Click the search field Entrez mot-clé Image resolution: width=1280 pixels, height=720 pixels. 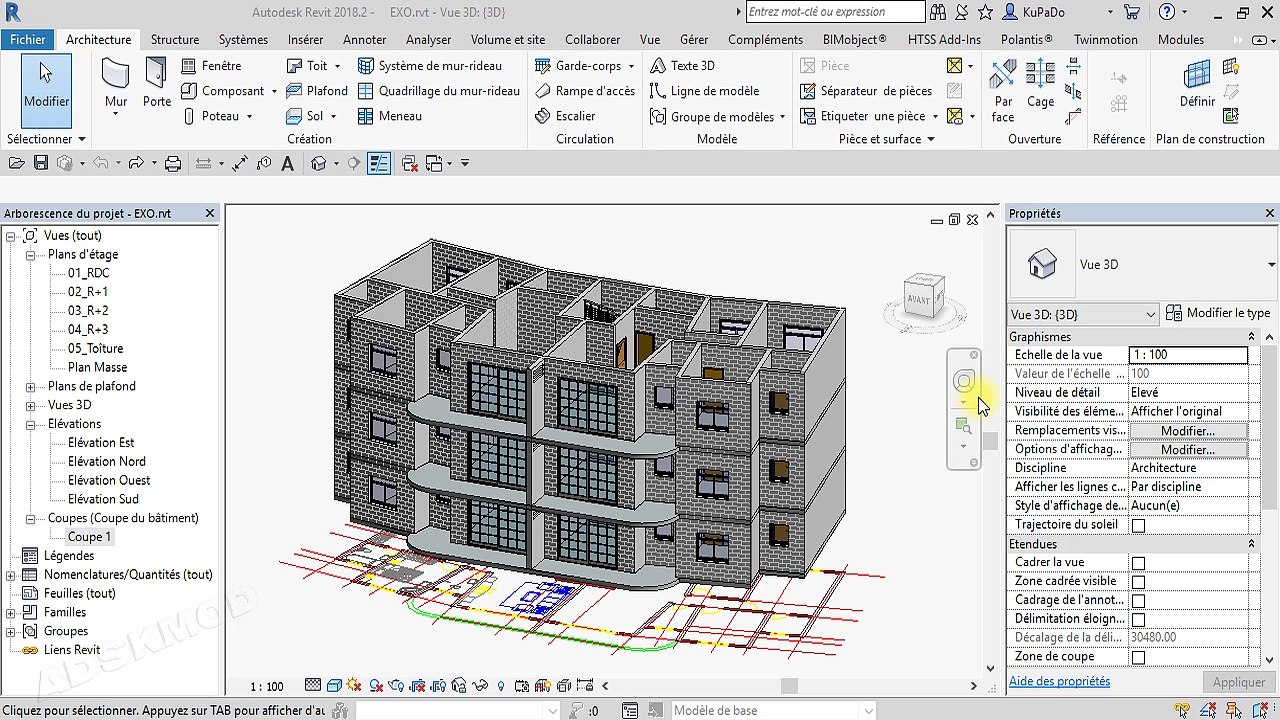(x=835, y=12)
